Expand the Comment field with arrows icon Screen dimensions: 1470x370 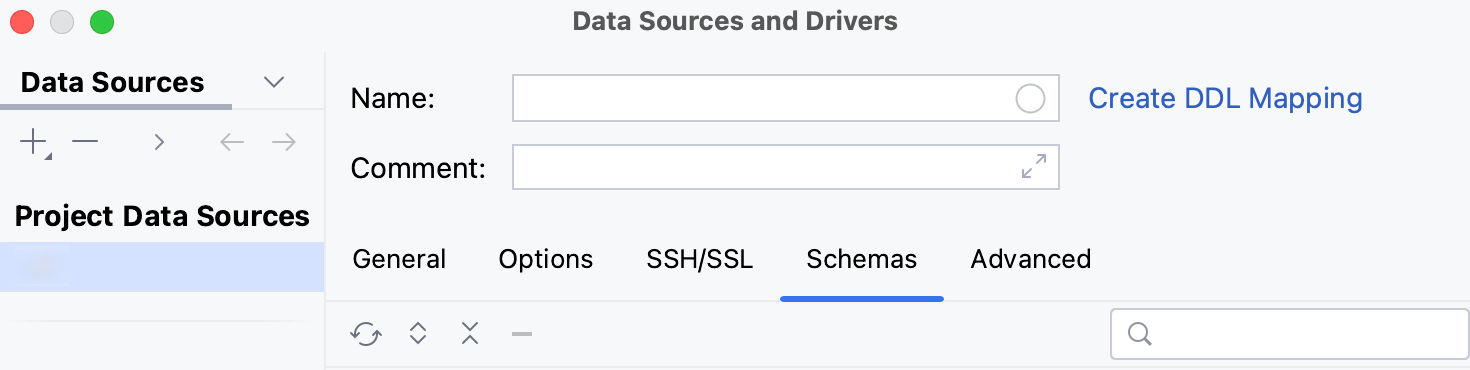pyautogui.click(x=1034, y=166)
